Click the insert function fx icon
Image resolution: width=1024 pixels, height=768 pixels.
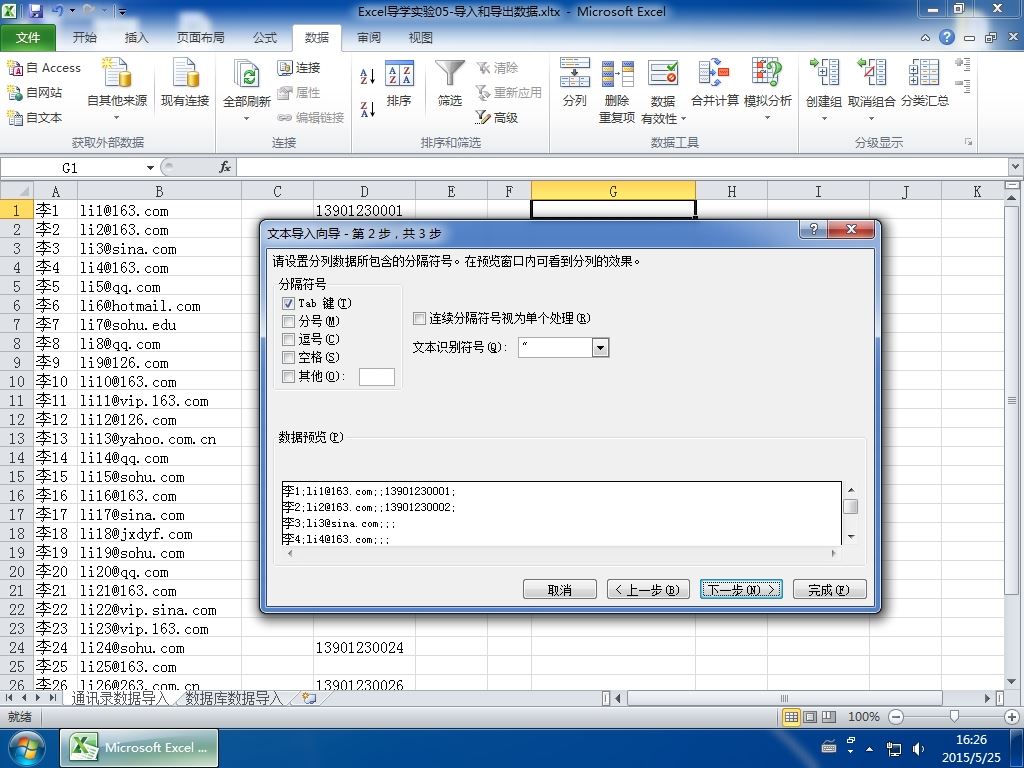tap(225, 167)
